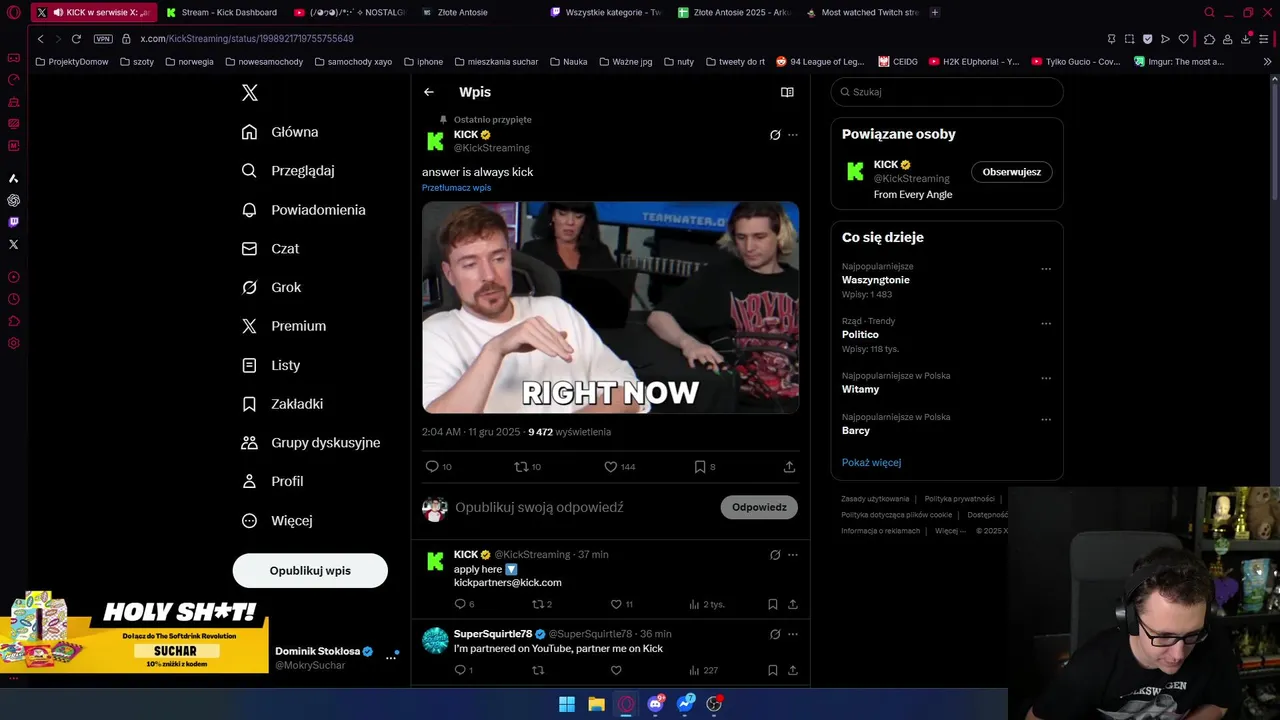Screen dimensions: 1280x720
Task: Open Windows Start menu
Action: click(x=567, y=704)
